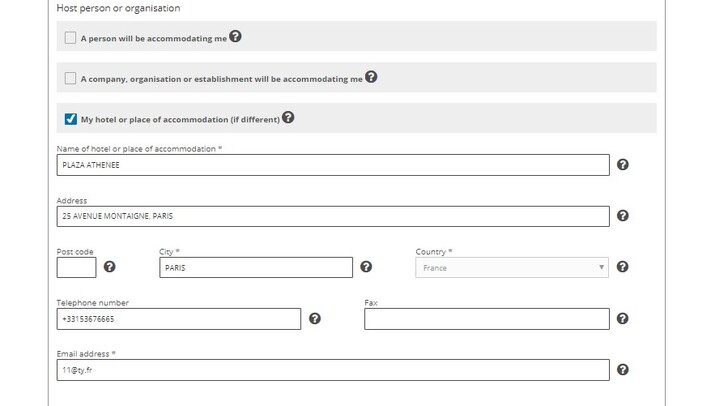The height and width of the screenshot is (406, 728).
Task: Open the Fax field help icon
Action: [x=623, y=318]
